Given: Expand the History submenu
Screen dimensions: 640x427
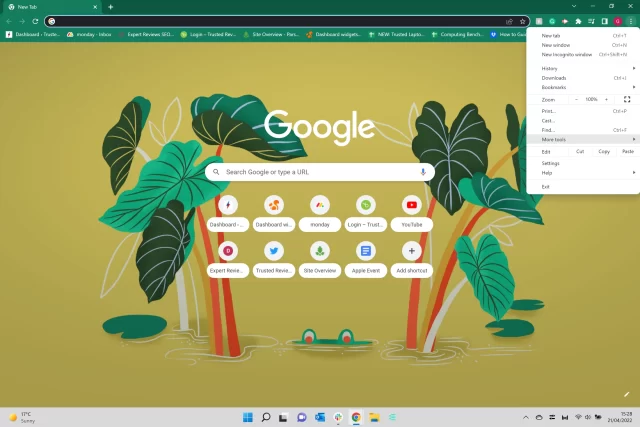Looking at the screenshot, I should click(583, 69).
